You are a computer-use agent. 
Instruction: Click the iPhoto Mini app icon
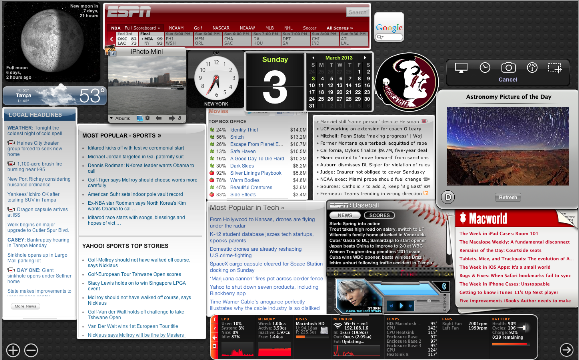pos(110,51)
